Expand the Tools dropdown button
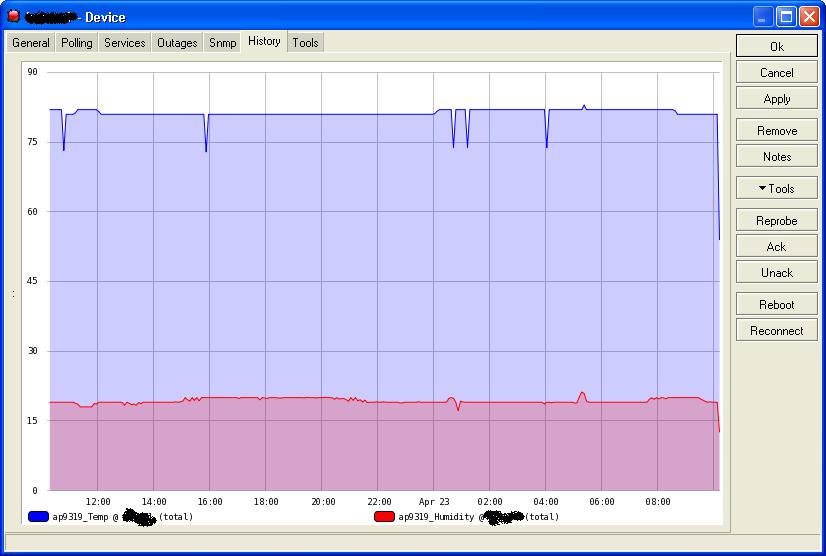This screenshot has height=556, width=826. 776,188
